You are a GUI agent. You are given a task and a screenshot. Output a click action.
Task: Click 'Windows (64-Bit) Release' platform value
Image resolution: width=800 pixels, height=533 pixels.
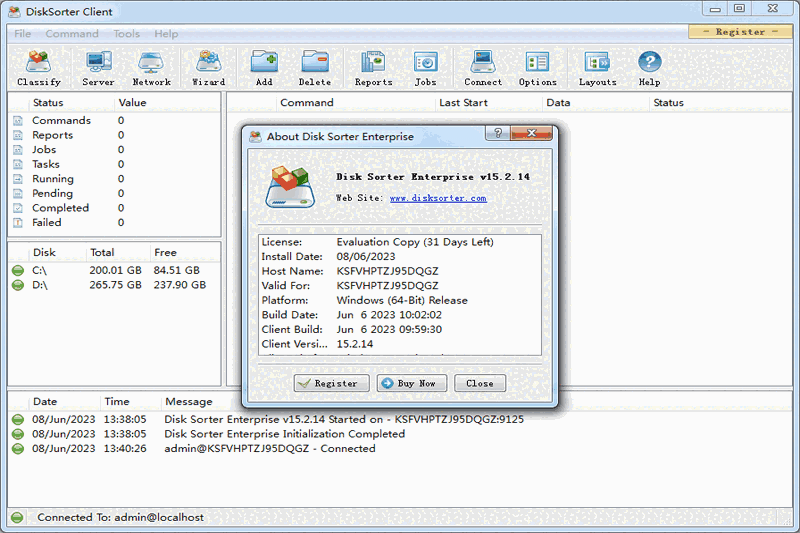(402, 300)
